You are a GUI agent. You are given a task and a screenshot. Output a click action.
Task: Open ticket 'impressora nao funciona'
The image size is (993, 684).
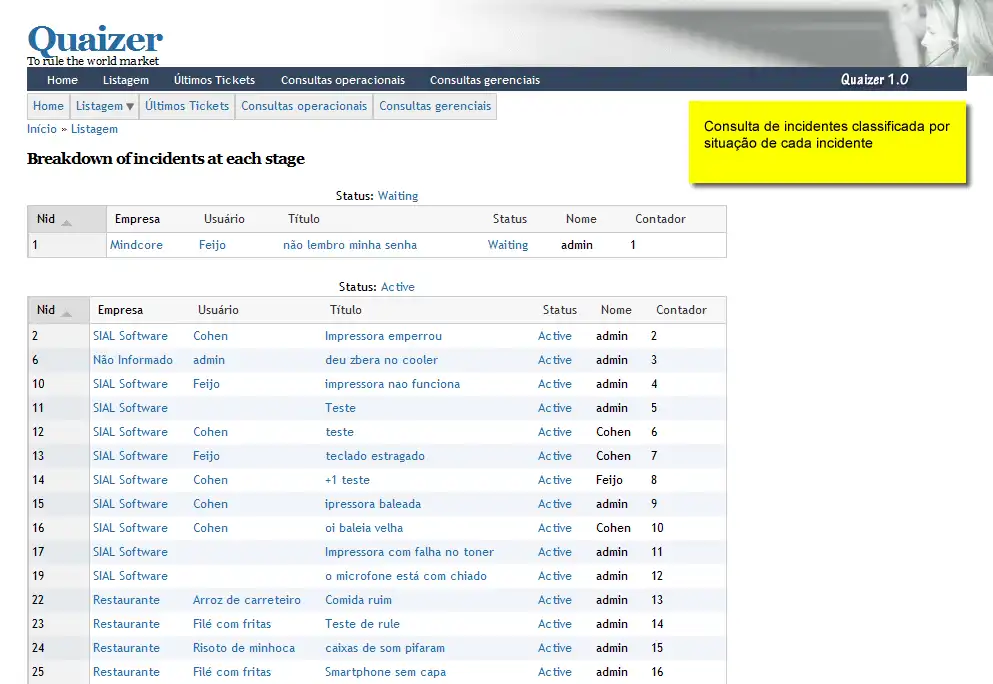tap(392, 384)
